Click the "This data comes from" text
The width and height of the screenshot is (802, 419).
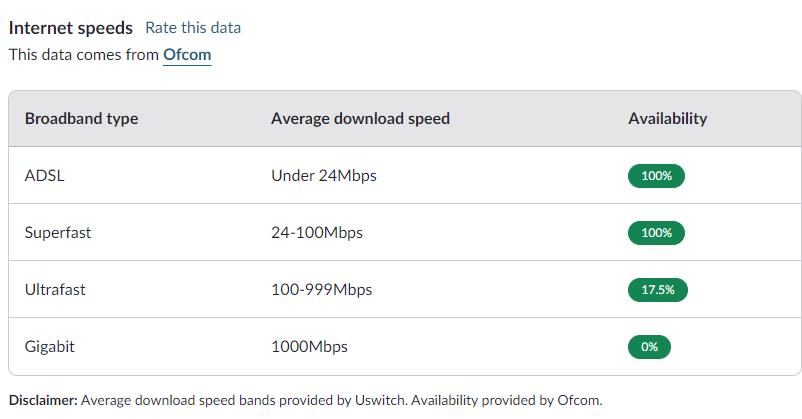(83, 55)
